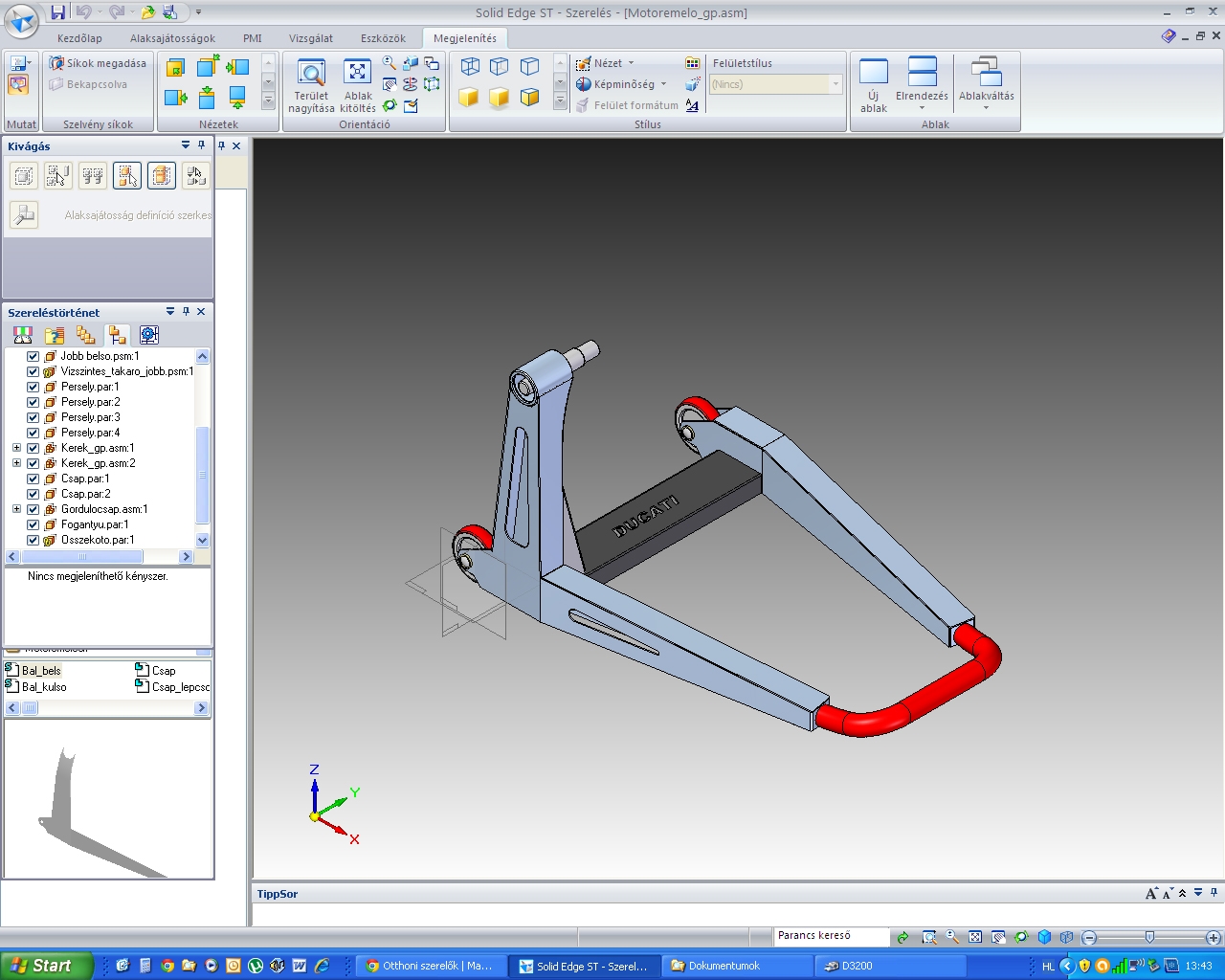Expand the Kerek_gp.asm:1 tree node
Viewport: 1225px width, 980px height.
click(16, 448)
